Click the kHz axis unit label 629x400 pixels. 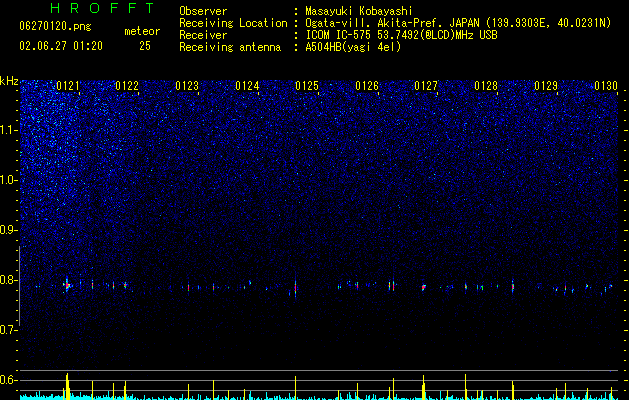9,81
